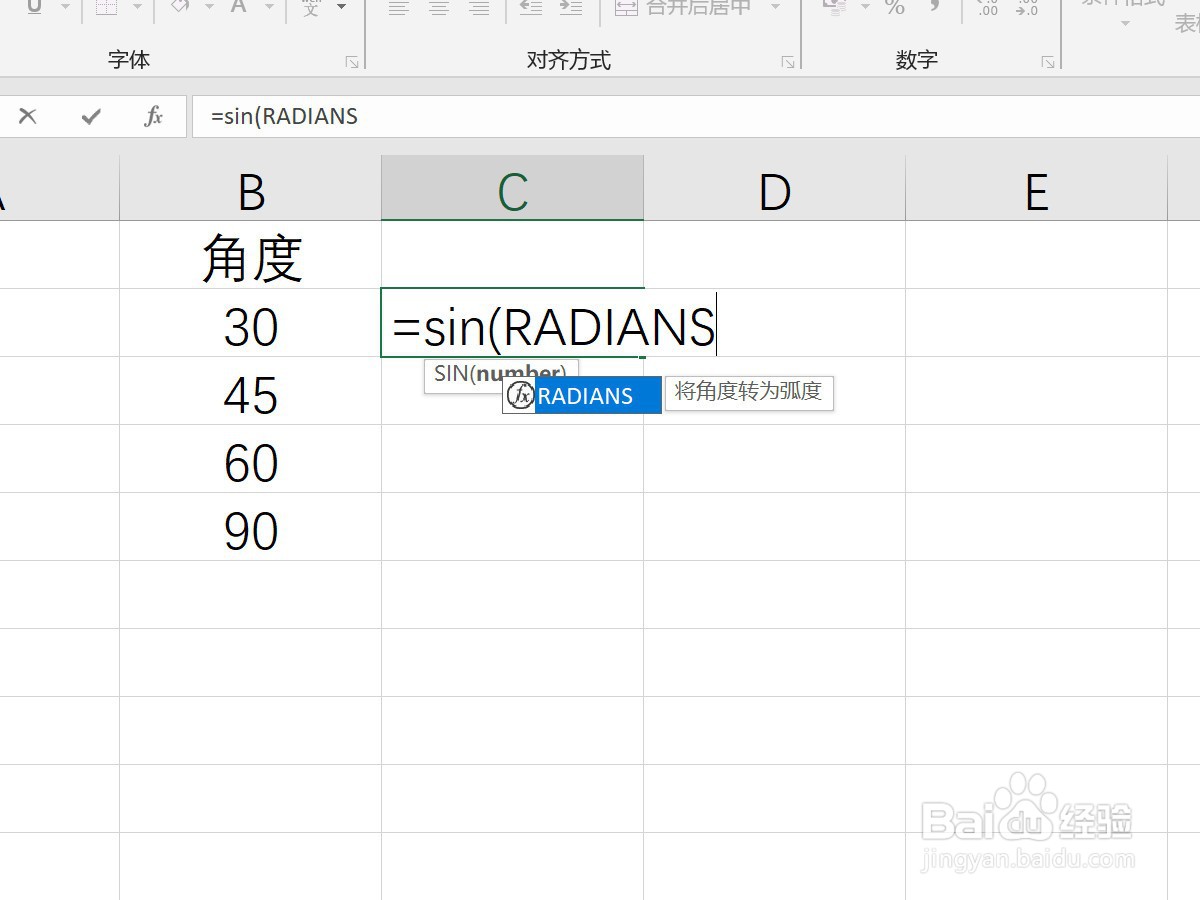Select the cell with value 90

[x=251, y=527]
